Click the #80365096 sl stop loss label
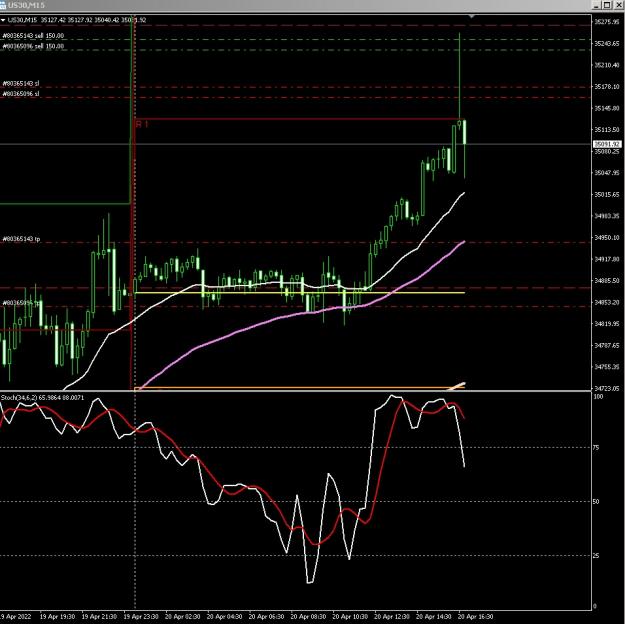This screenshot has height=624, width=625. (21, 94)
